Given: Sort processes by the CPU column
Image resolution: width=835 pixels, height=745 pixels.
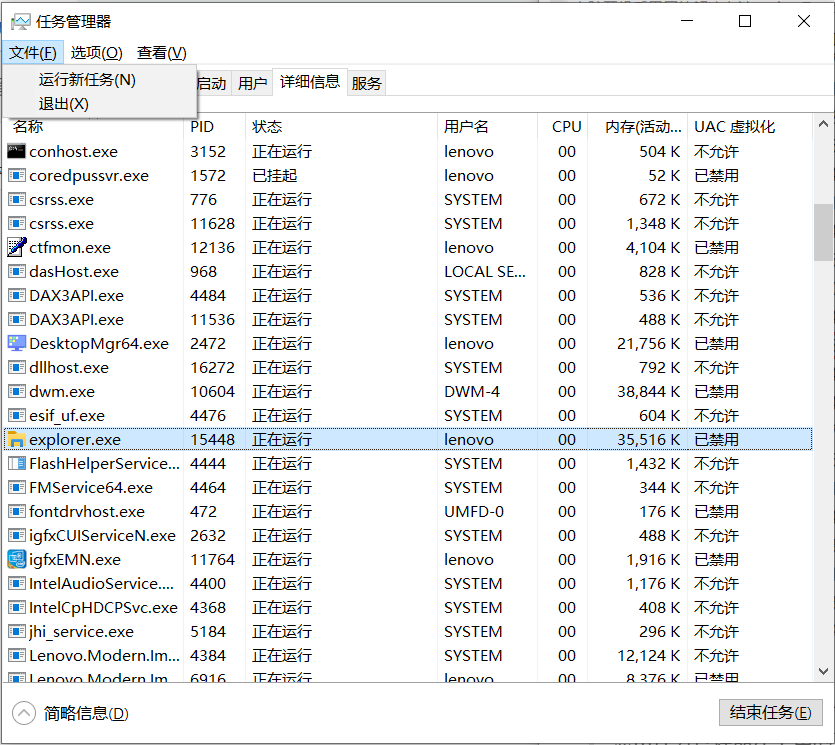Looking at the screenshot, I should tap(566, 126).
